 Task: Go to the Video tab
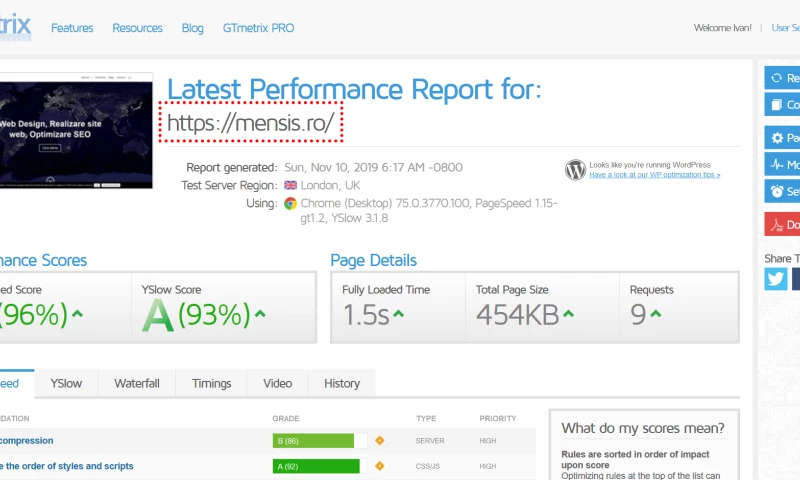(277, 383)
